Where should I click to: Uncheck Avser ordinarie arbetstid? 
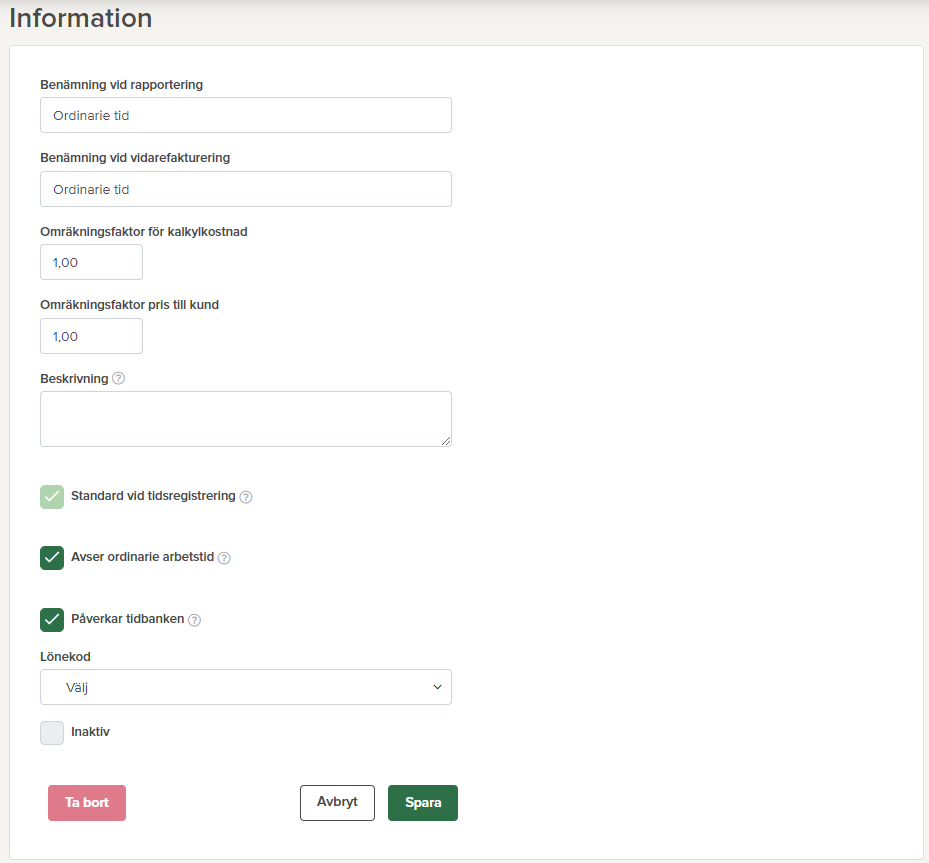[x=52, y=558]
